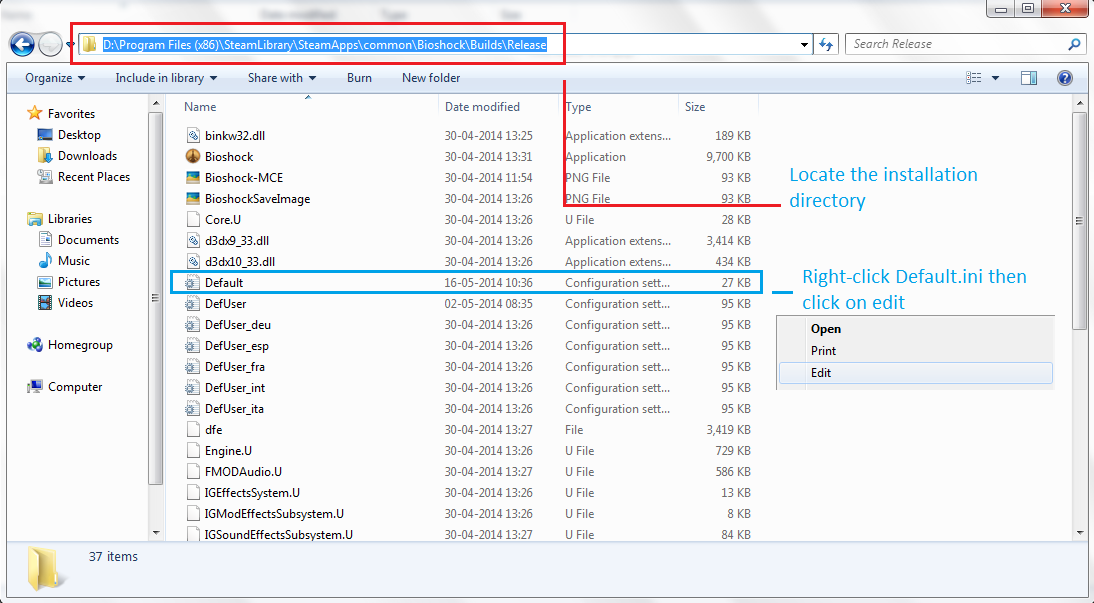Choose Edit in the context menu
The height and width of the screenshot is (603, 1094).
915,373
